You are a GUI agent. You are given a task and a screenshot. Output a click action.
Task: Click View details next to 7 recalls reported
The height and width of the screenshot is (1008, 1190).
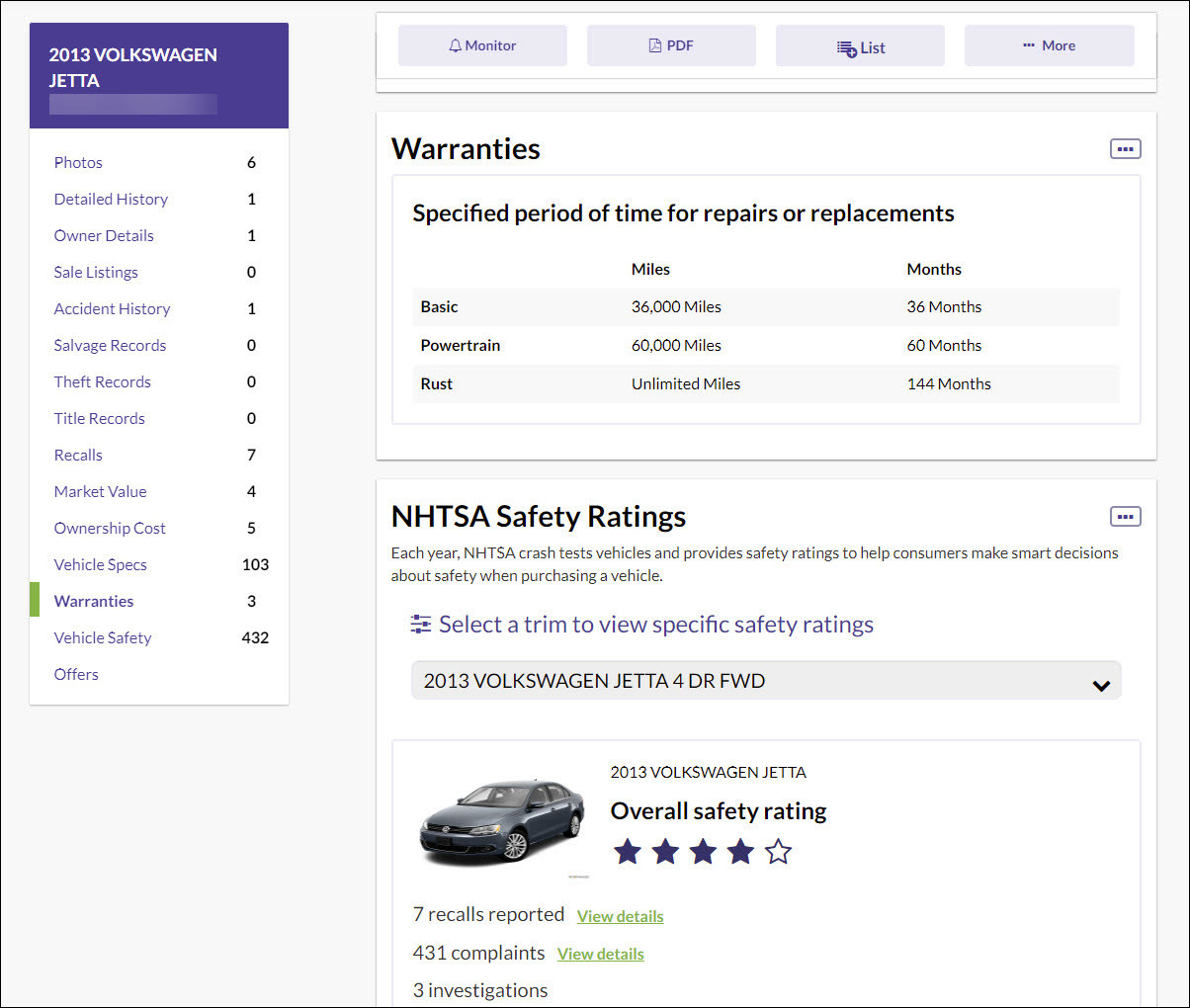[620, 916]
